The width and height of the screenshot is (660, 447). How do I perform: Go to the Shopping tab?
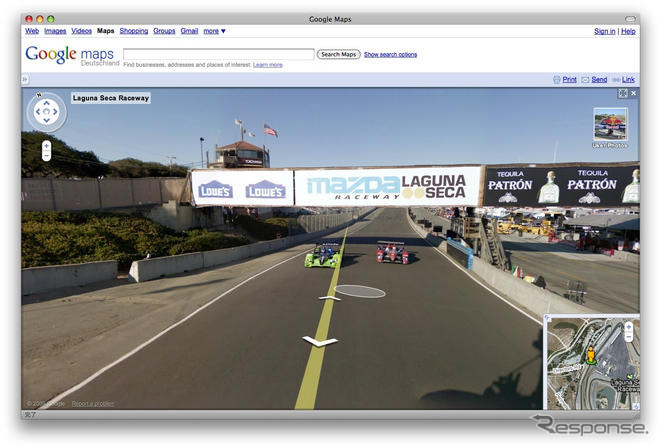133,31
